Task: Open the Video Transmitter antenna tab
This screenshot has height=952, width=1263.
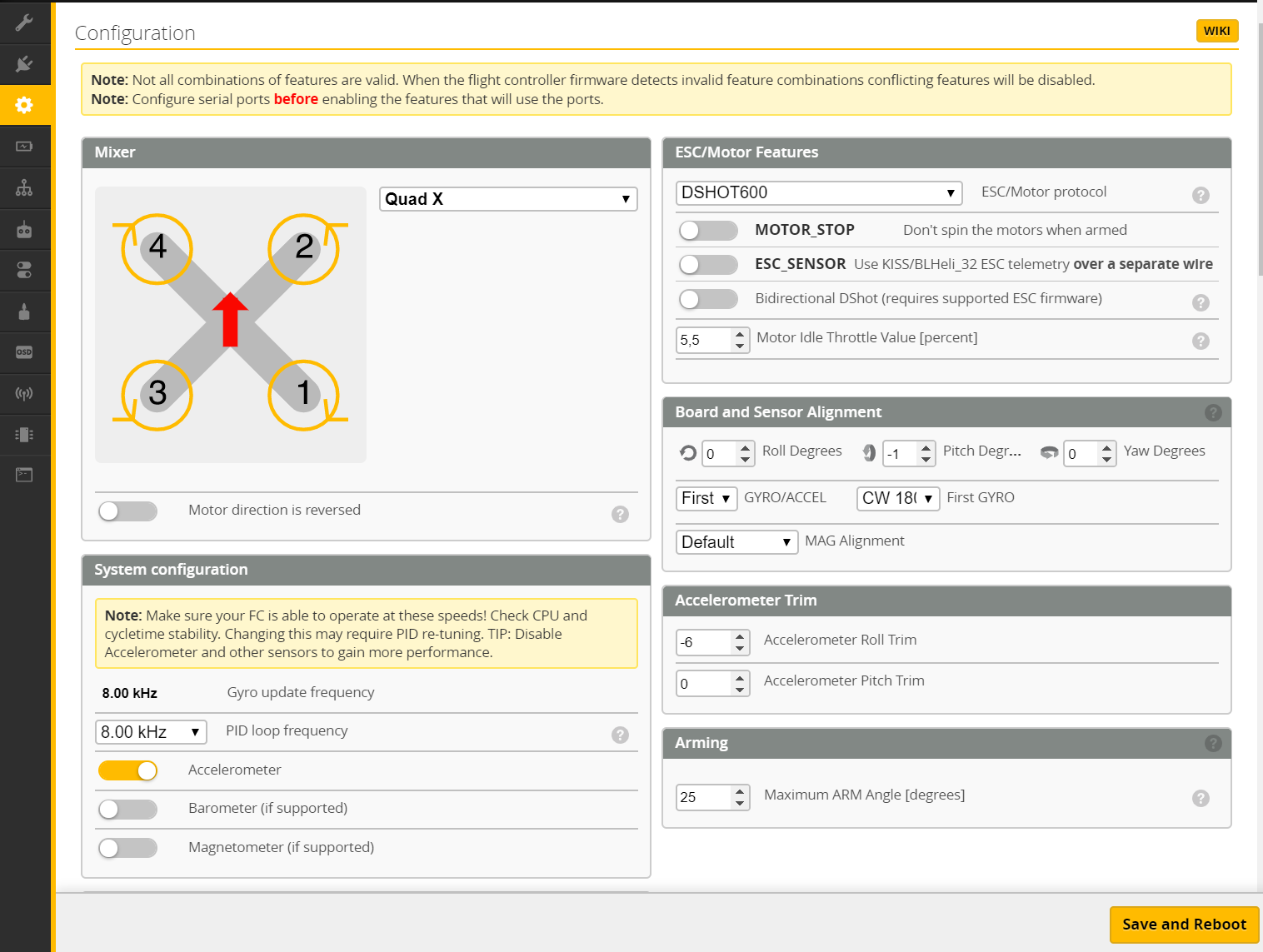Action: (24, 393)
